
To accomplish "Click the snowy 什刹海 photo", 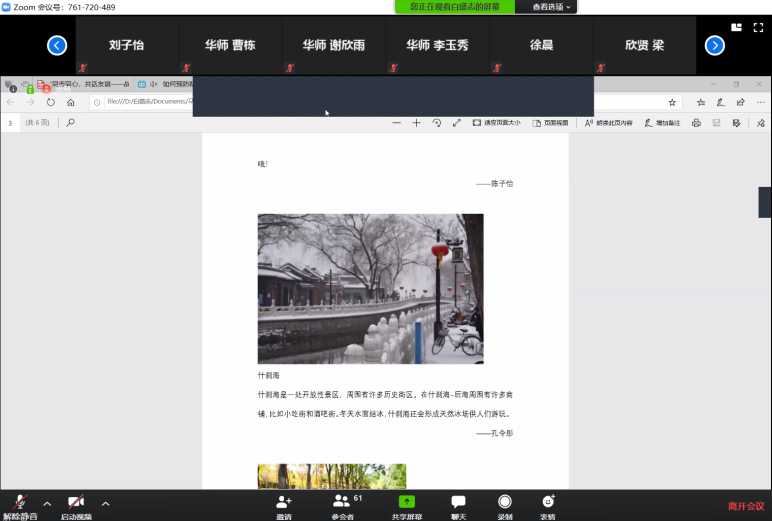I will coord(370,288).
